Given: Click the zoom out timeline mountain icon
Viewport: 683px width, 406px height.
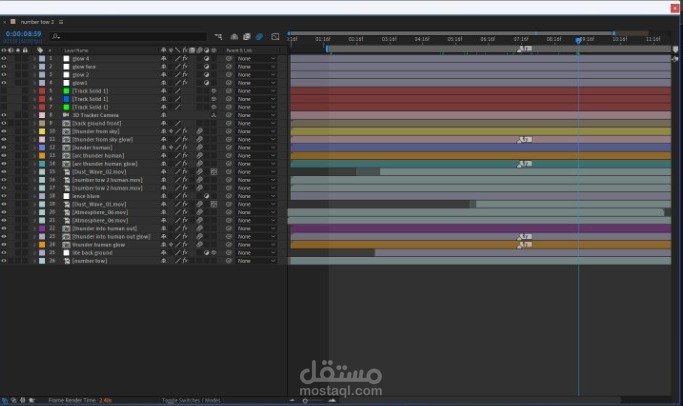Looking at the screenshot, I should click(x=292, y=400).
